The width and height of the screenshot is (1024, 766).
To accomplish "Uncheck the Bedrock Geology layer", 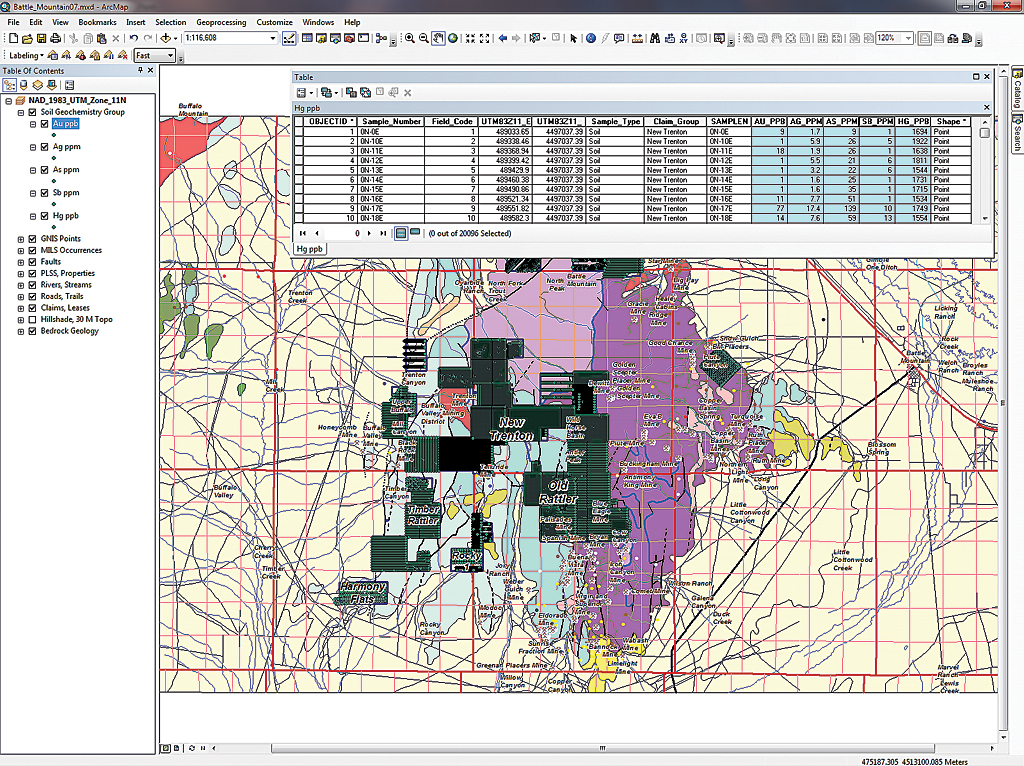I will click(32, 331).
